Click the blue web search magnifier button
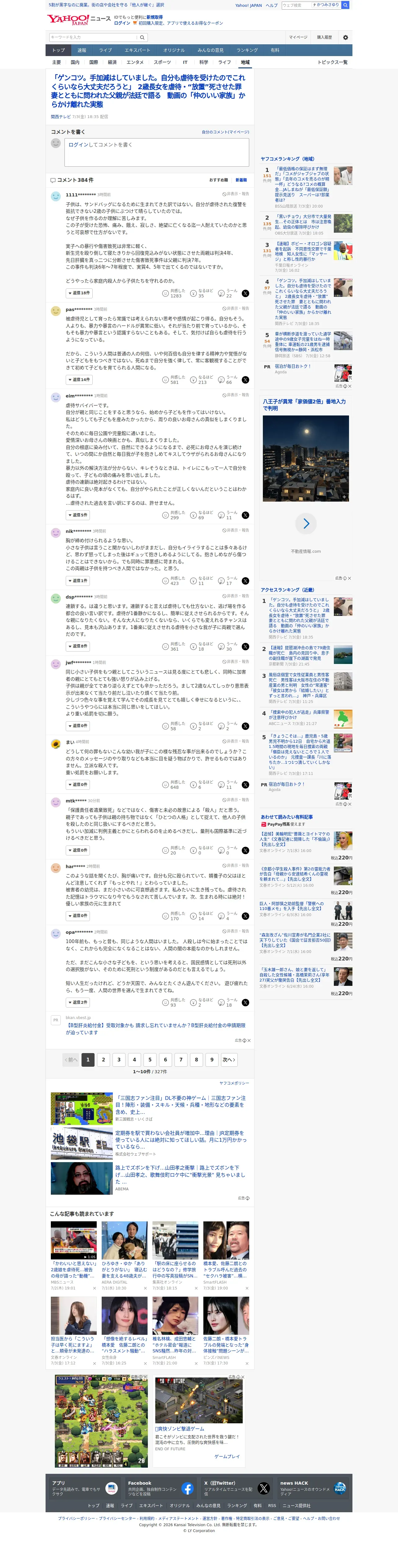The height and width of the screenshot is (1568, 398). [x=345, y=5]
